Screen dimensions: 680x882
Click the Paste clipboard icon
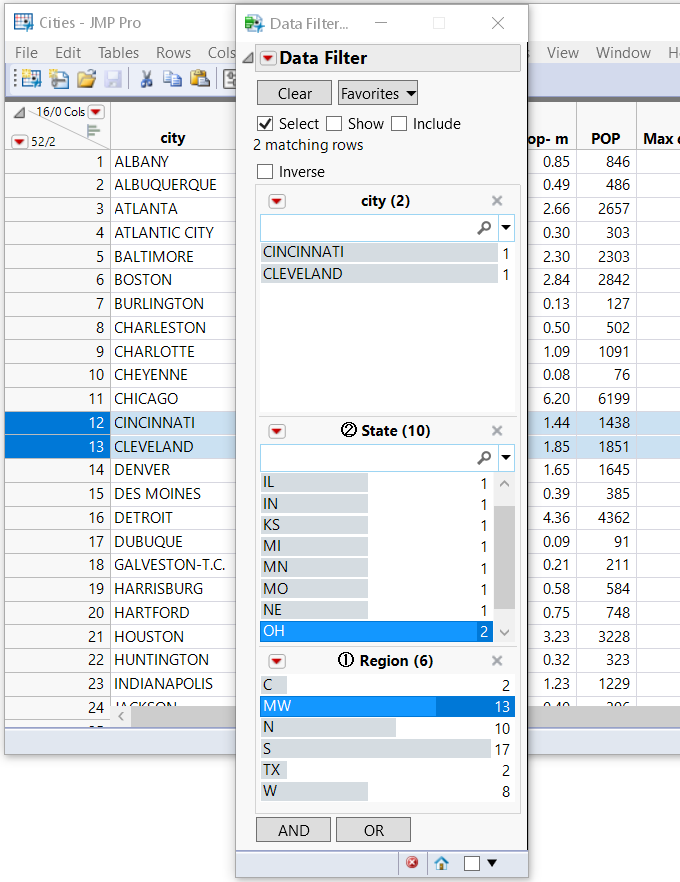(x=200, y=79)
